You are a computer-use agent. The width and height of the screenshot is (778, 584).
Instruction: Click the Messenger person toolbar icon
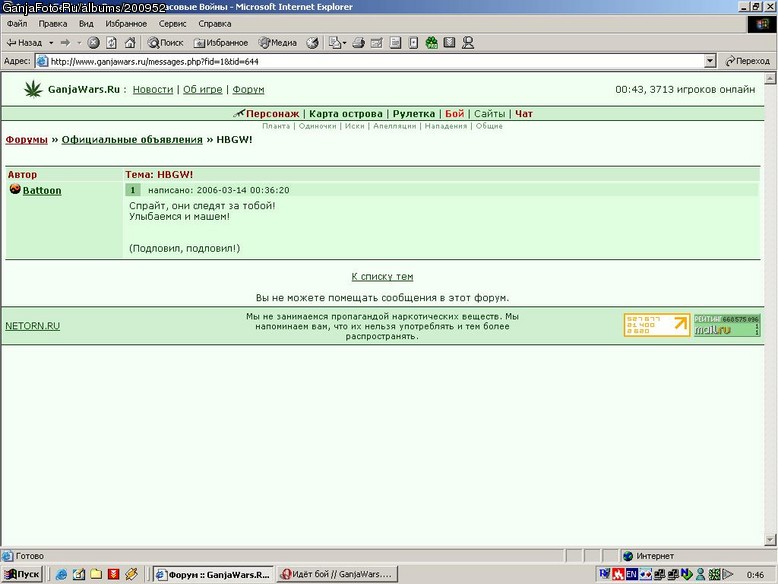[x=467, y=43]
